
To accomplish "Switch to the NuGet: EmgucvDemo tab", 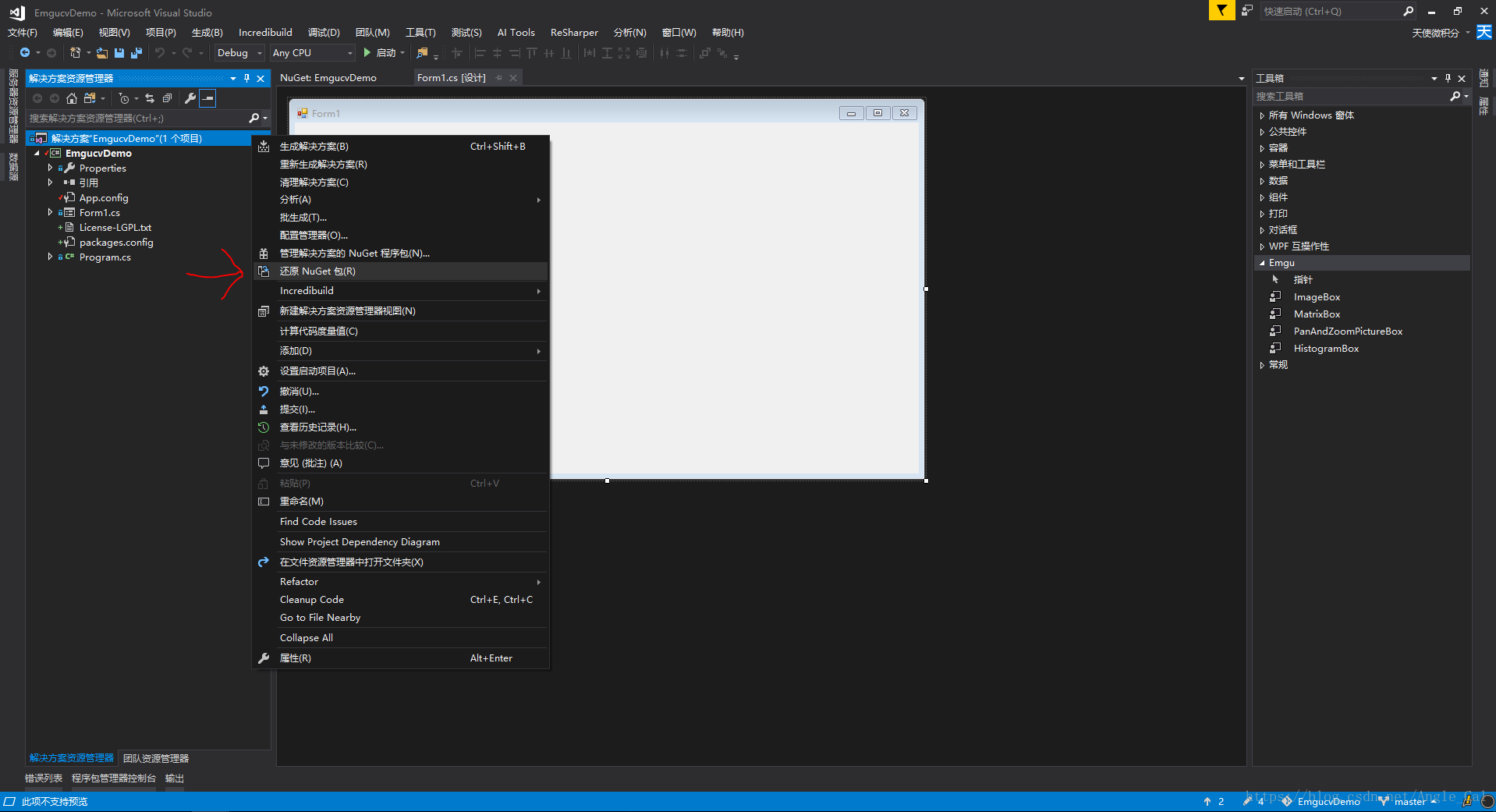I will 328,78.
